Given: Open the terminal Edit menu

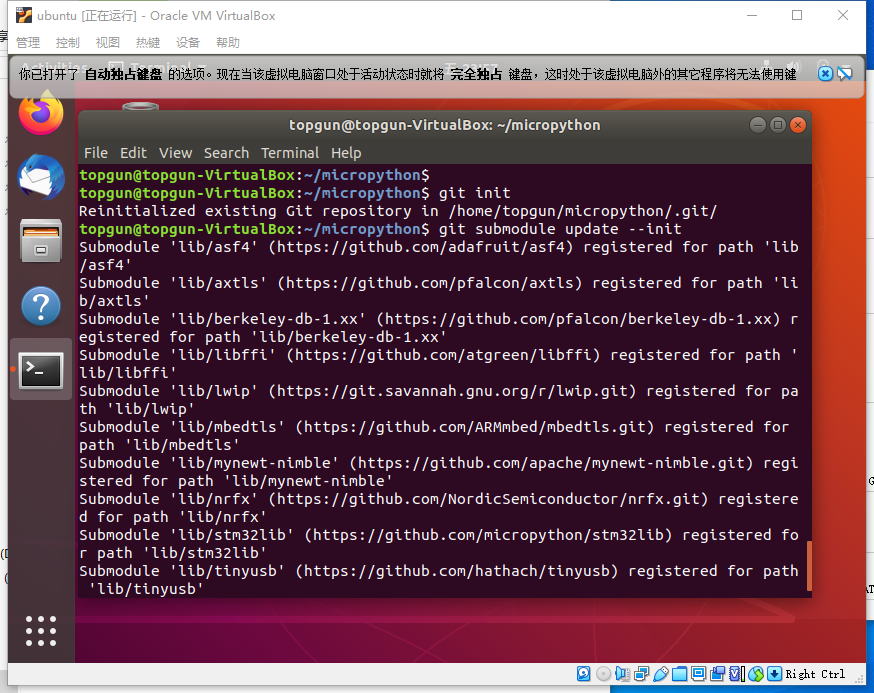Looking at the screenshot, I should (x=133, y=153).
